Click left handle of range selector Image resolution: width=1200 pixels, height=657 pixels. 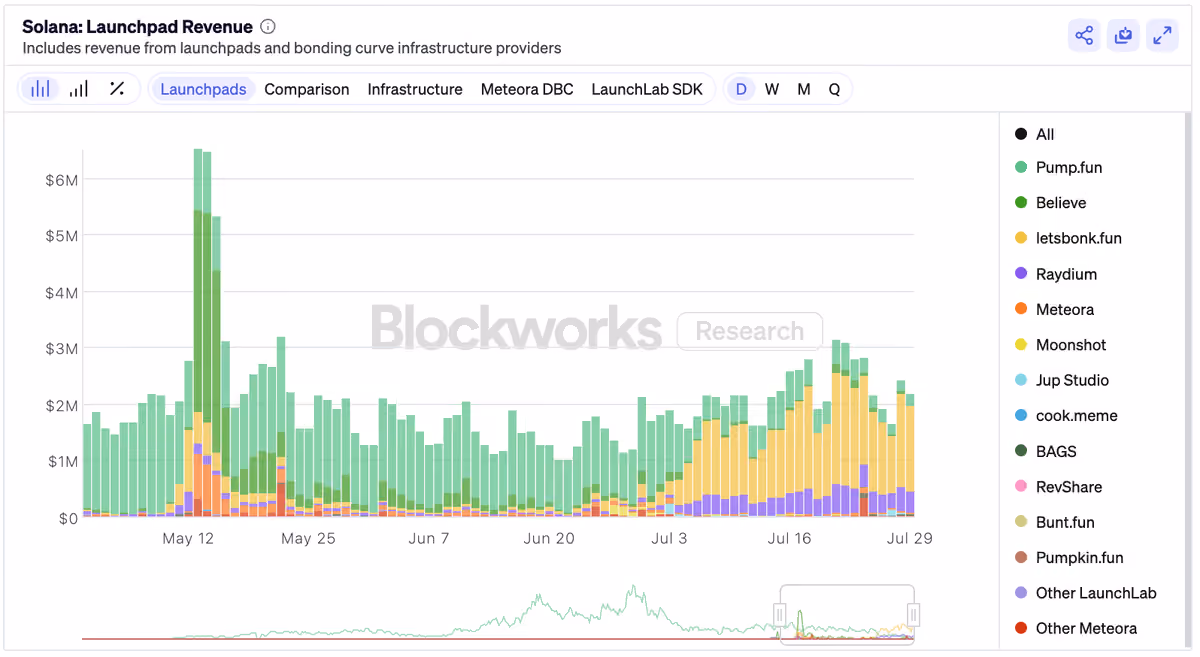[780, 614]
